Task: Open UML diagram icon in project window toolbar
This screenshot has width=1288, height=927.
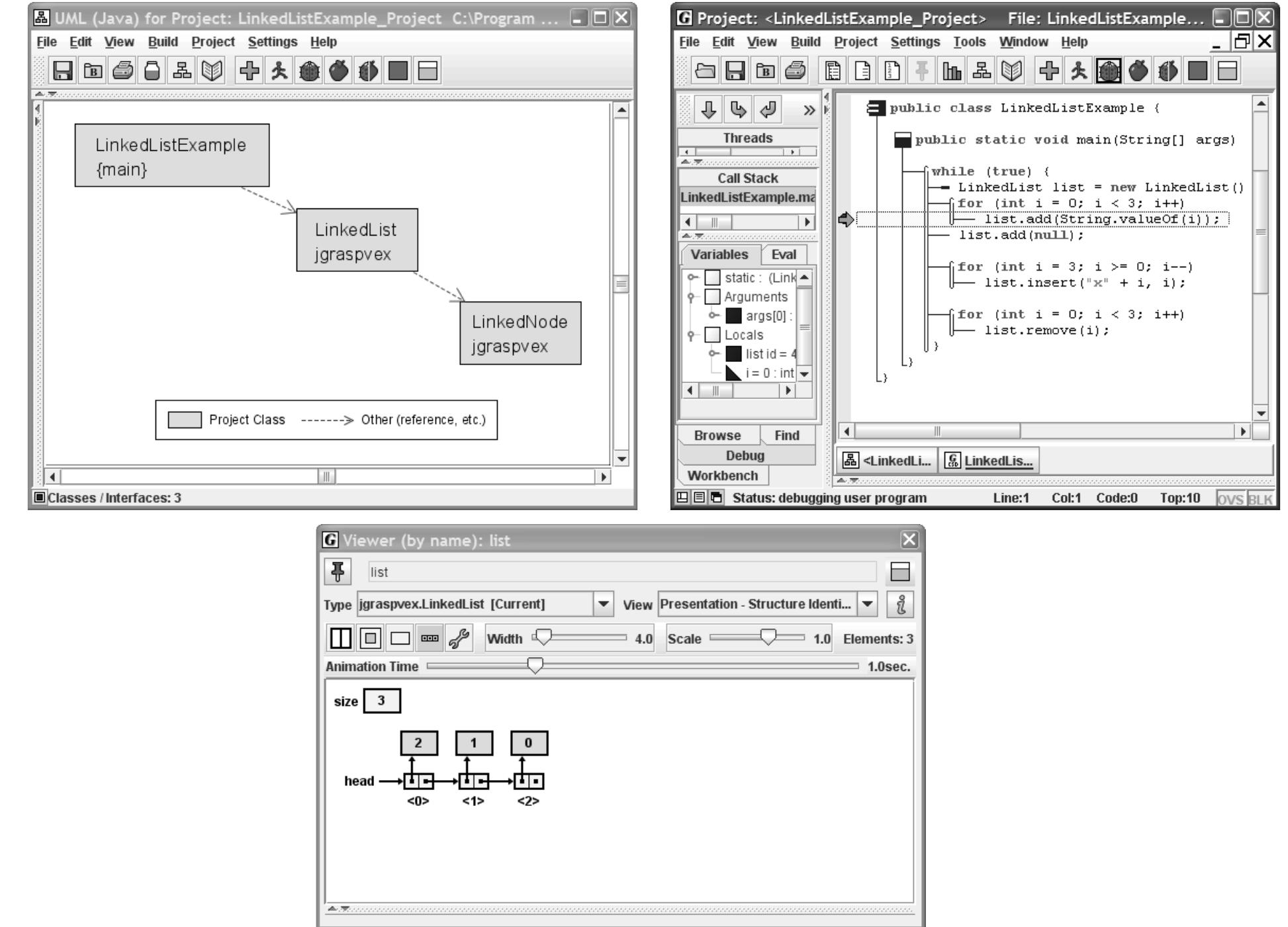Action: click(x=982, y=71)
